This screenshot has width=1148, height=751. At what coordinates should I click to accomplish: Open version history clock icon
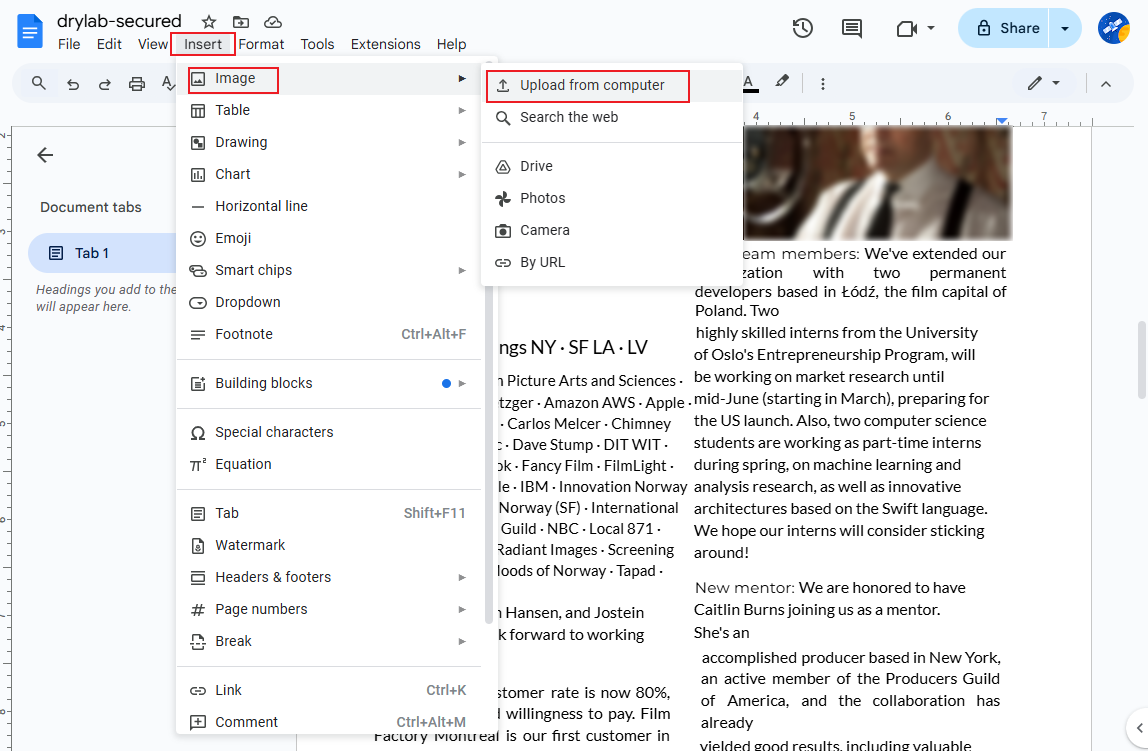point(802,29)
